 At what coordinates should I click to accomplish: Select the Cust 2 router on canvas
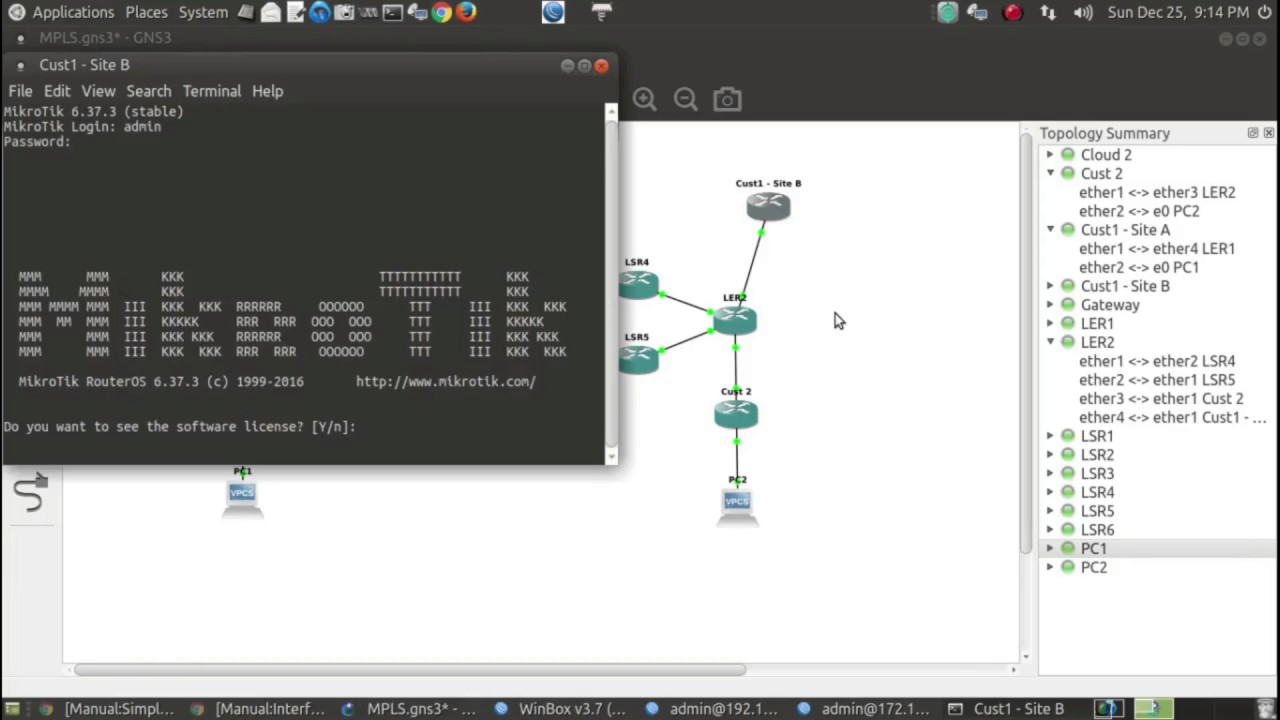[x=736, y=414]
